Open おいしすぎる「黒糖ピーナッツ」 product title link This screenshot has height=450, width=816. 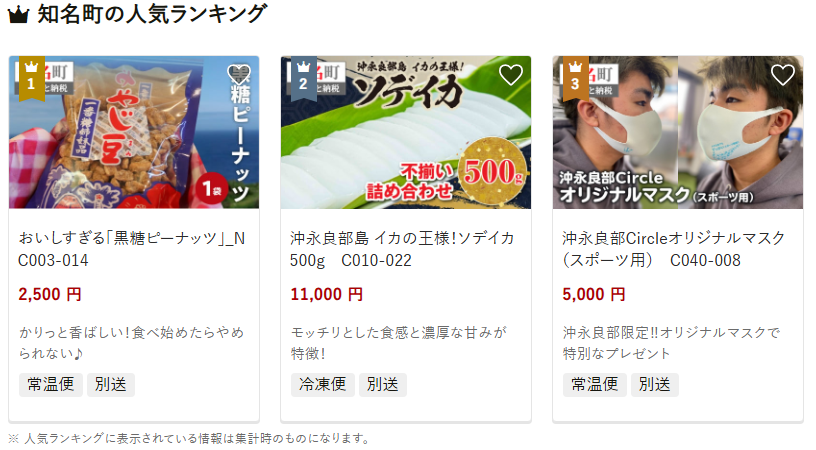point(132,249)
